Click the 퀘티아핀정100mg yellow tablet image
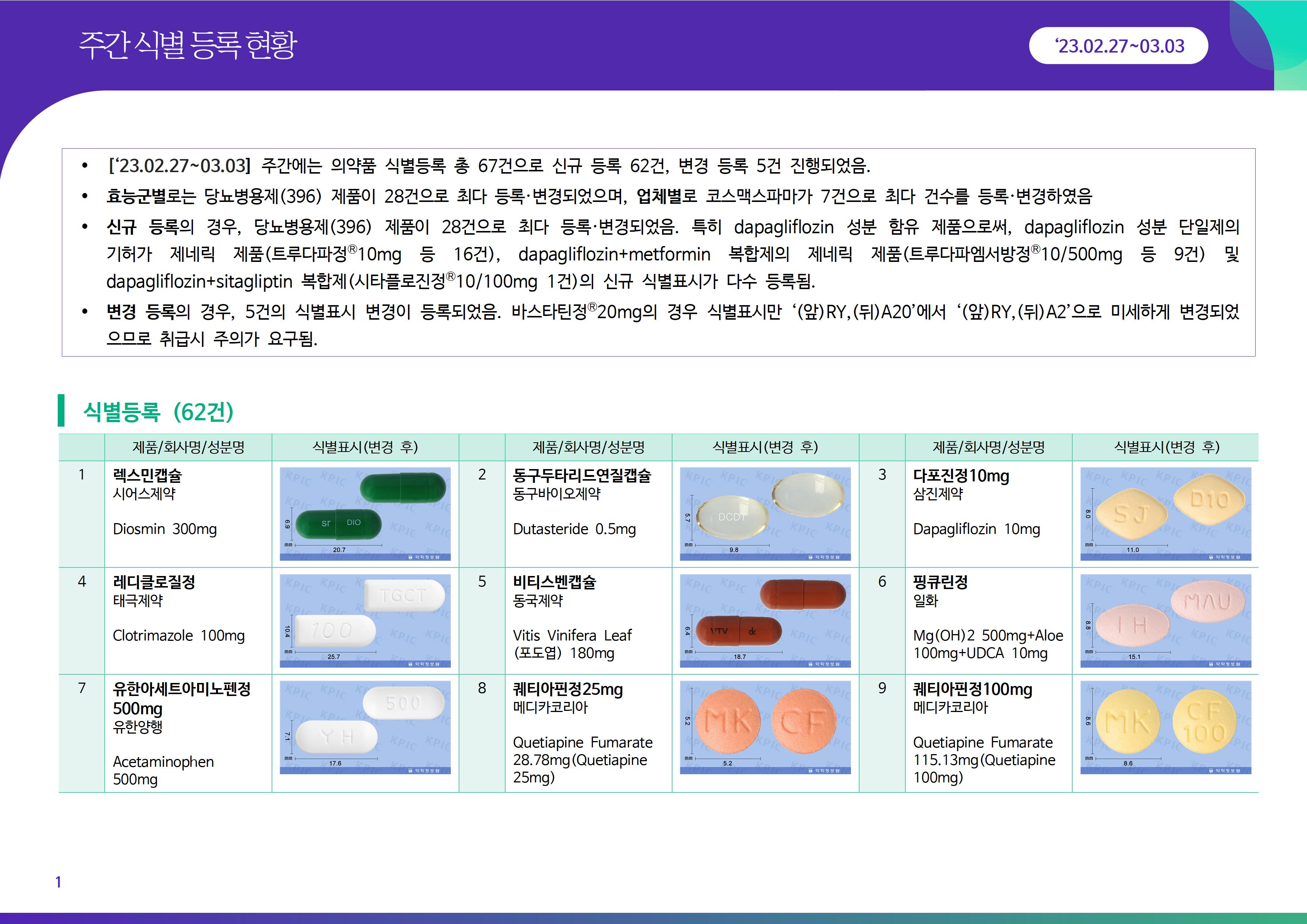Screen dimensions: 1307x924 pos(1165,727)
